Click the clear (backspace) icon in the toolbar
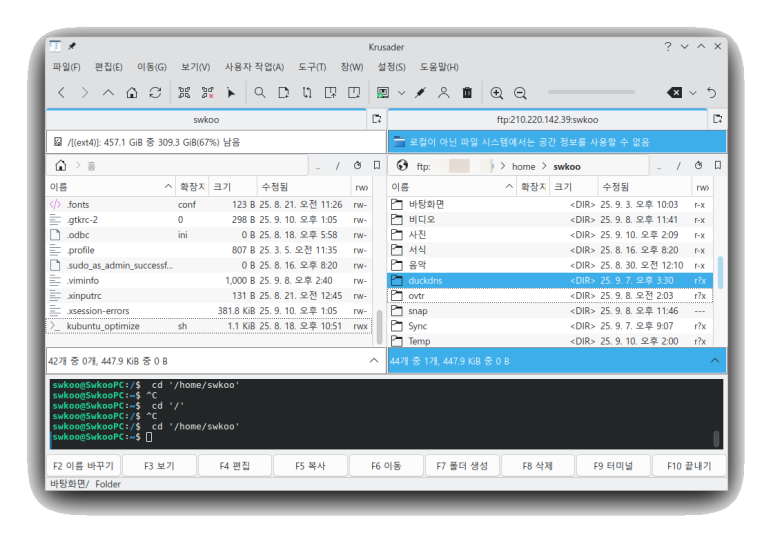The width and height of the screenshot is (773, 544). point(674,93)
